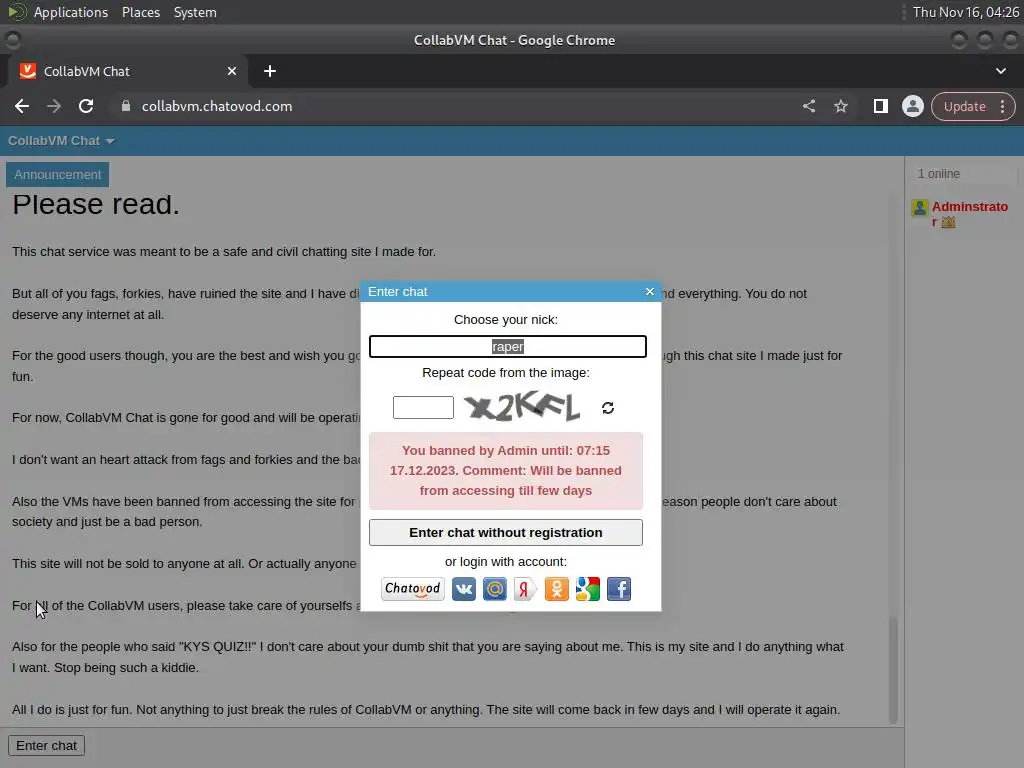This screenshot has width=1024, height=768.
Task: Open the tab search dropdown arrow
Action: [x=1000, y=71]
